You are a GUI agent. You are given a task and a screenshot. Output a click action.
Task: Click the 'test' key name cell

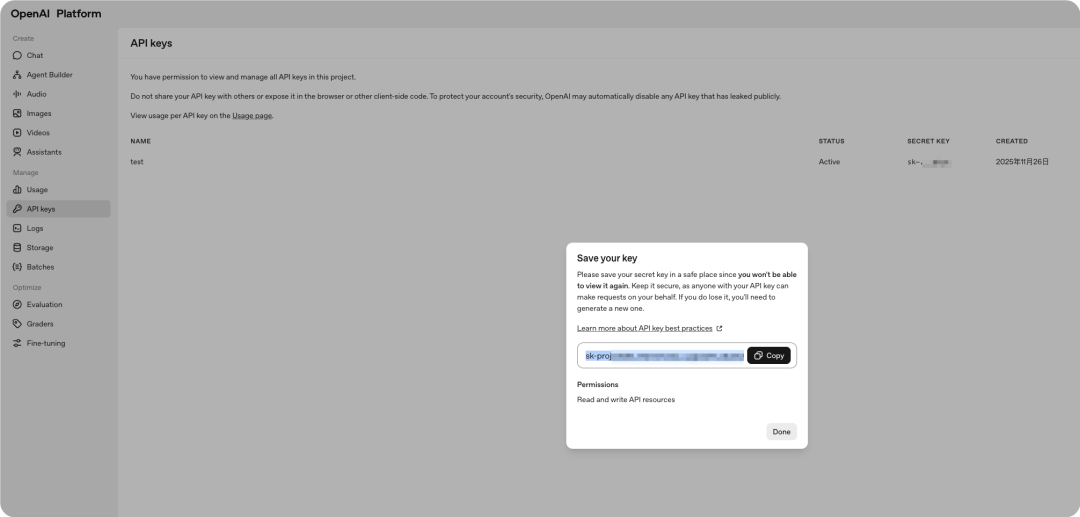[137, 162]
